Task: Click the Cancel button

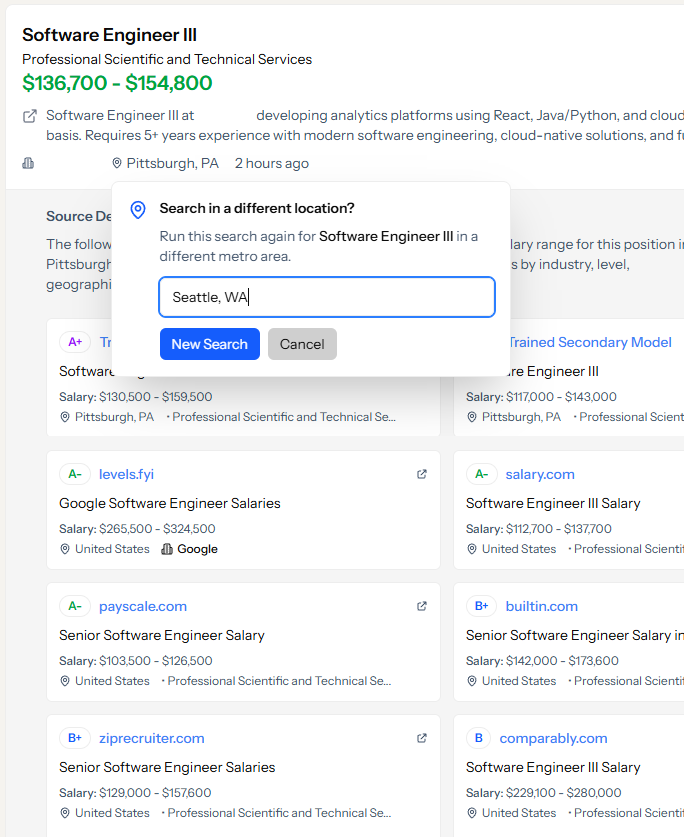Action: click(302, 343)
